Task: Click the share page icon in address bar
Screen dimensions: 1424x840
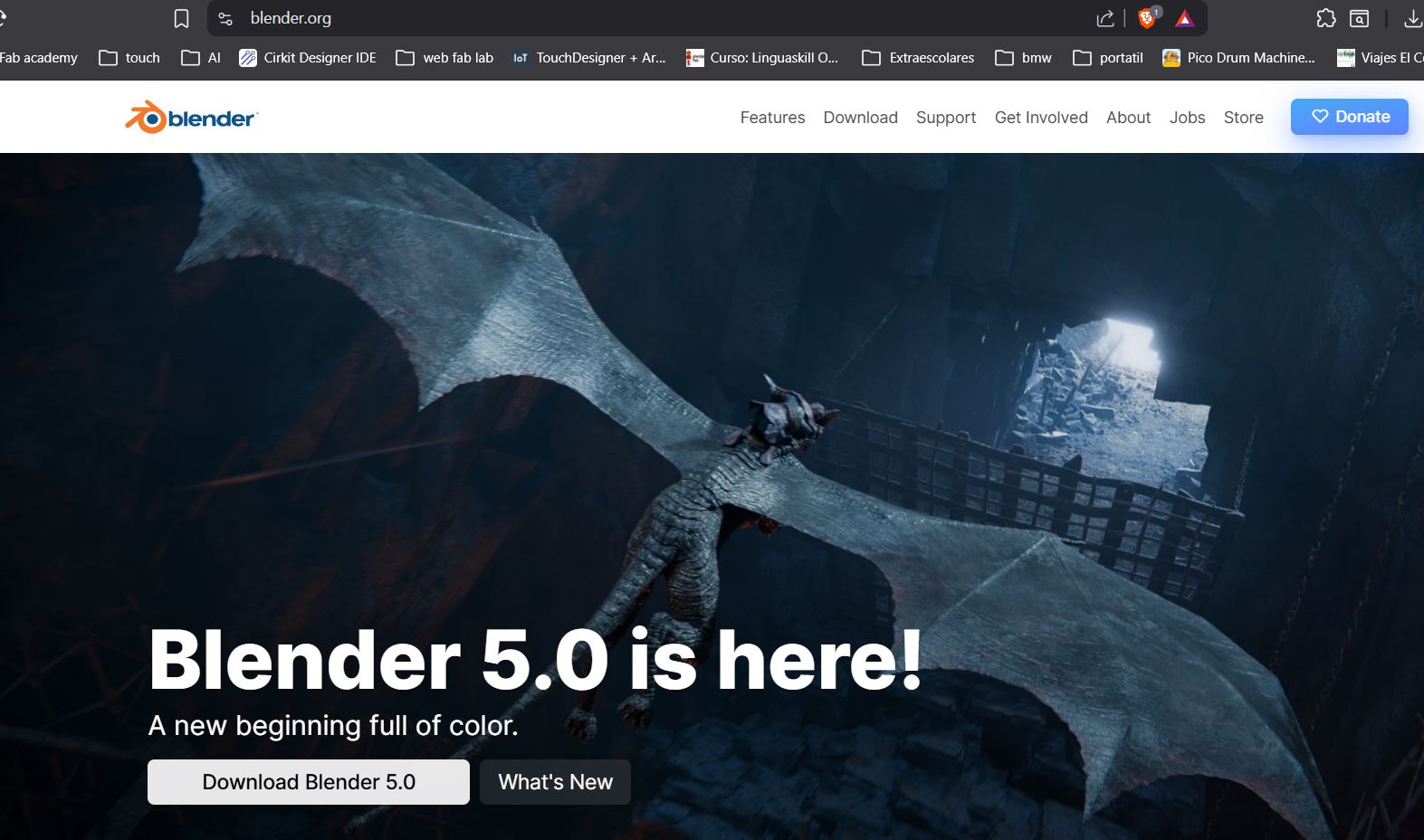Action: (1105, 18)
